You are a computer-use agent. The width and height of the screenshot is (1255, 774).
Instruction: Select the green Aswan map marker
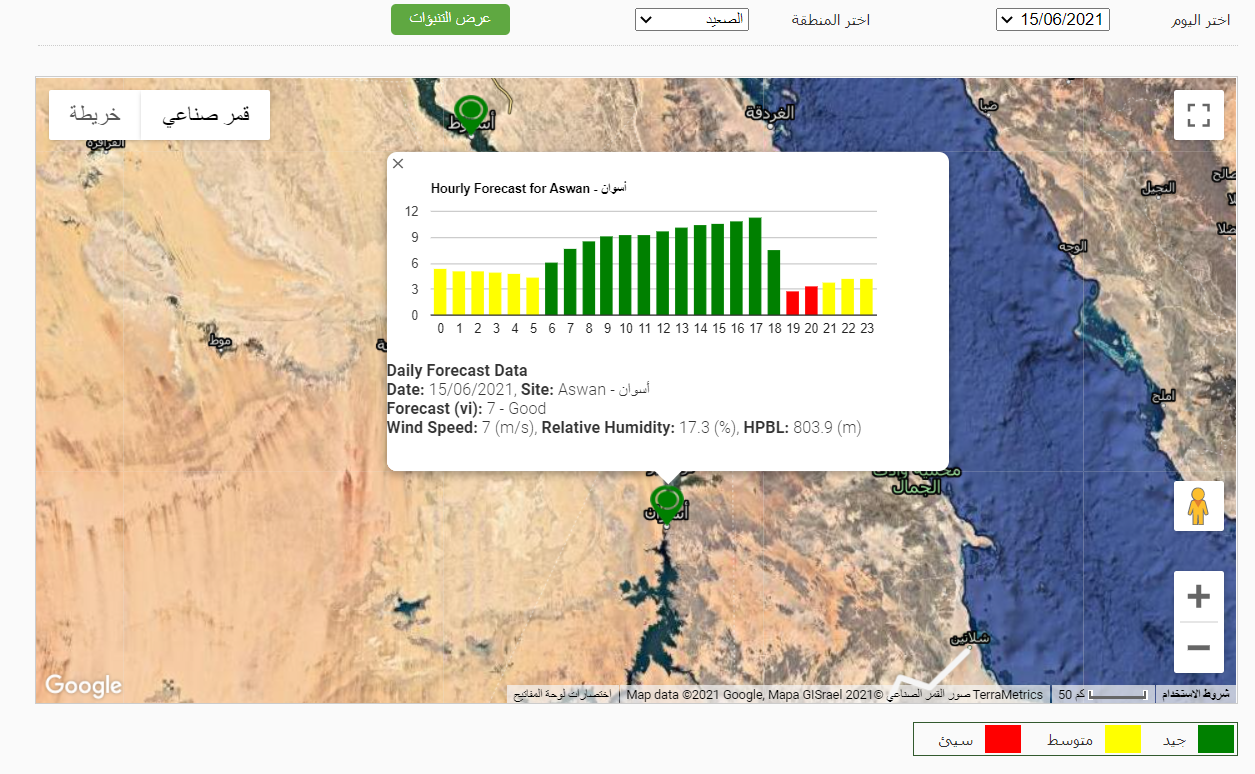666,501
